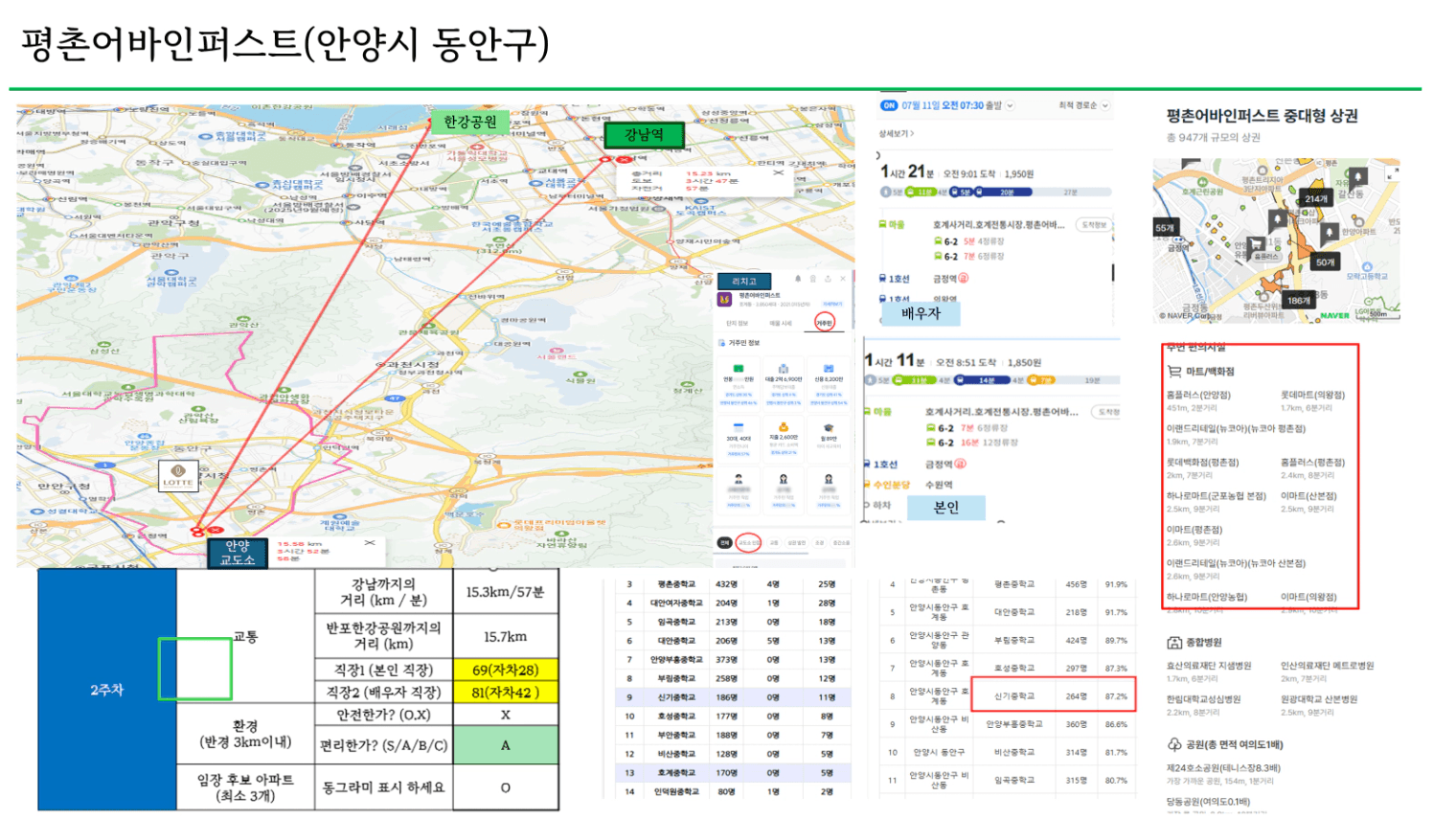Click the 리치고 label

[744, 281]
